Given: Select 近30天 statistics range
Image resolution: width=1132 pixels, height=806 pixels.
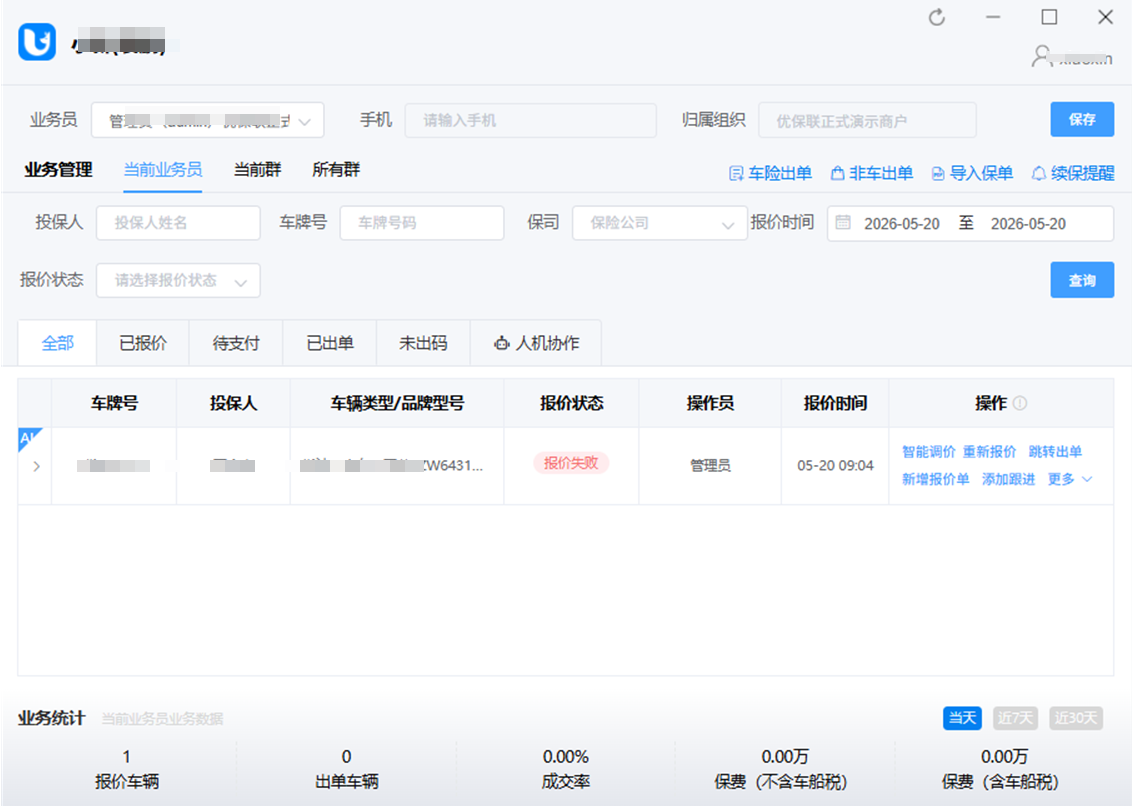Looking at the screenshot, I should tap(1076, 718).
